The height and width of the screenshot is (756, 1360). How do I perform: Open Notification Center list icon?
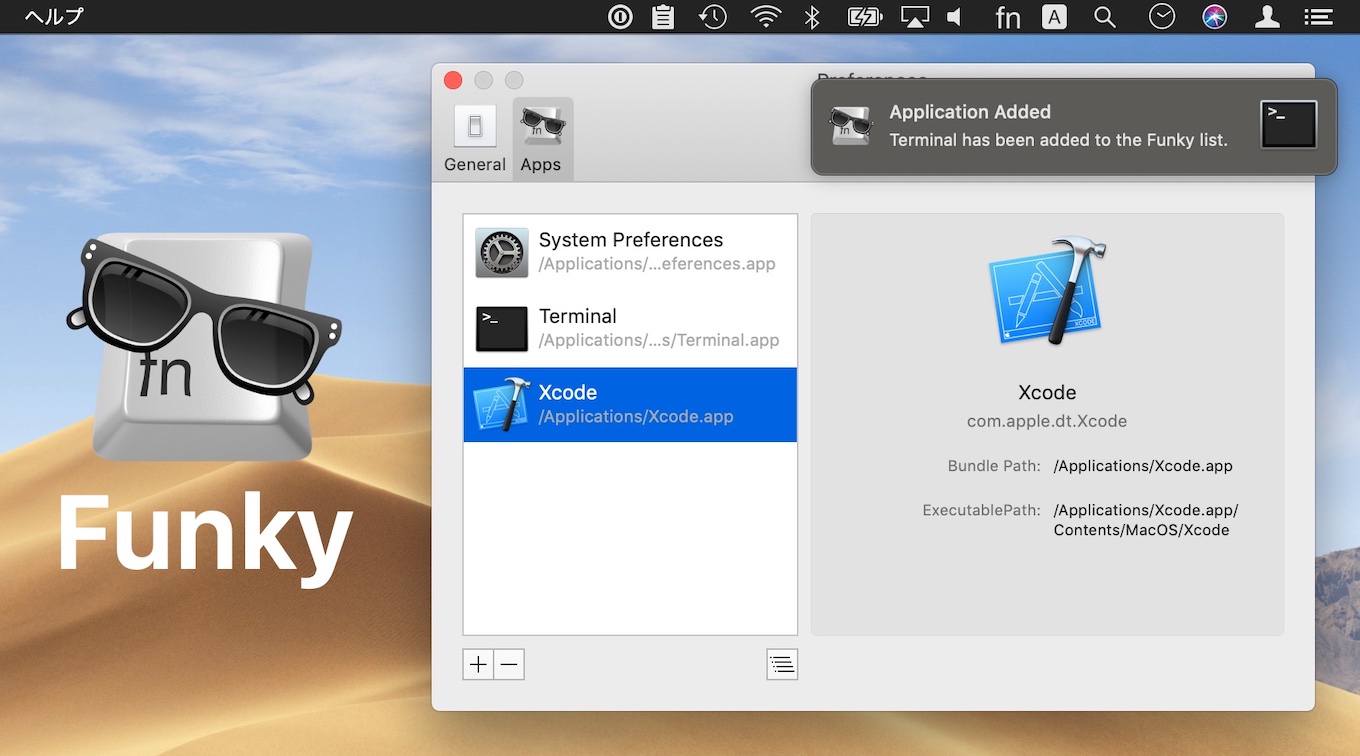(1319, 16)
